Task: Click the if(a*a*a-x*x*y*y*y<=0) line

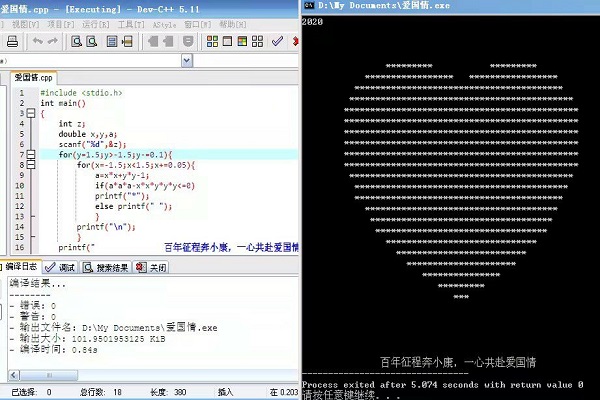Action: coord(145,186)
